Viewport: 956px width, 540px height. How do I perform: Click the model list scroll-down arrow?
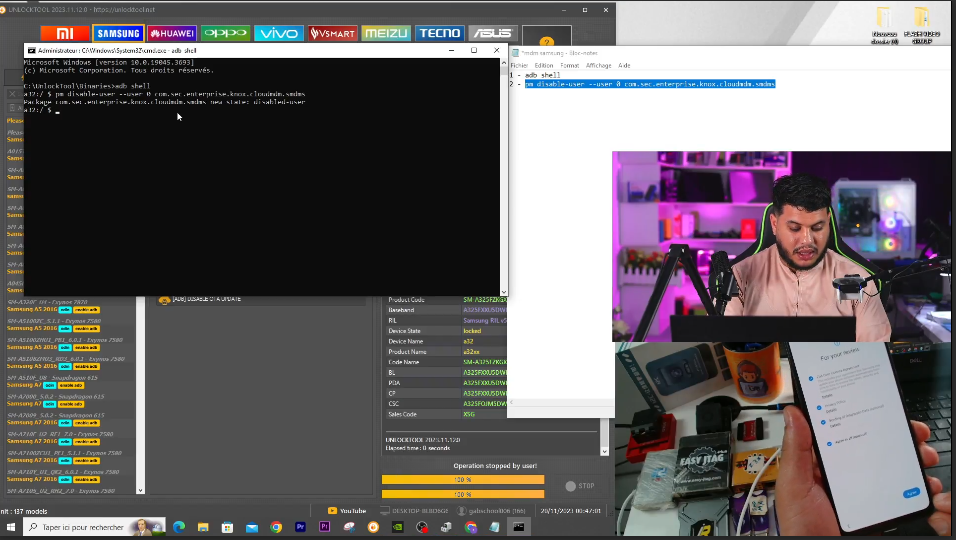click(x=140, y=490)
